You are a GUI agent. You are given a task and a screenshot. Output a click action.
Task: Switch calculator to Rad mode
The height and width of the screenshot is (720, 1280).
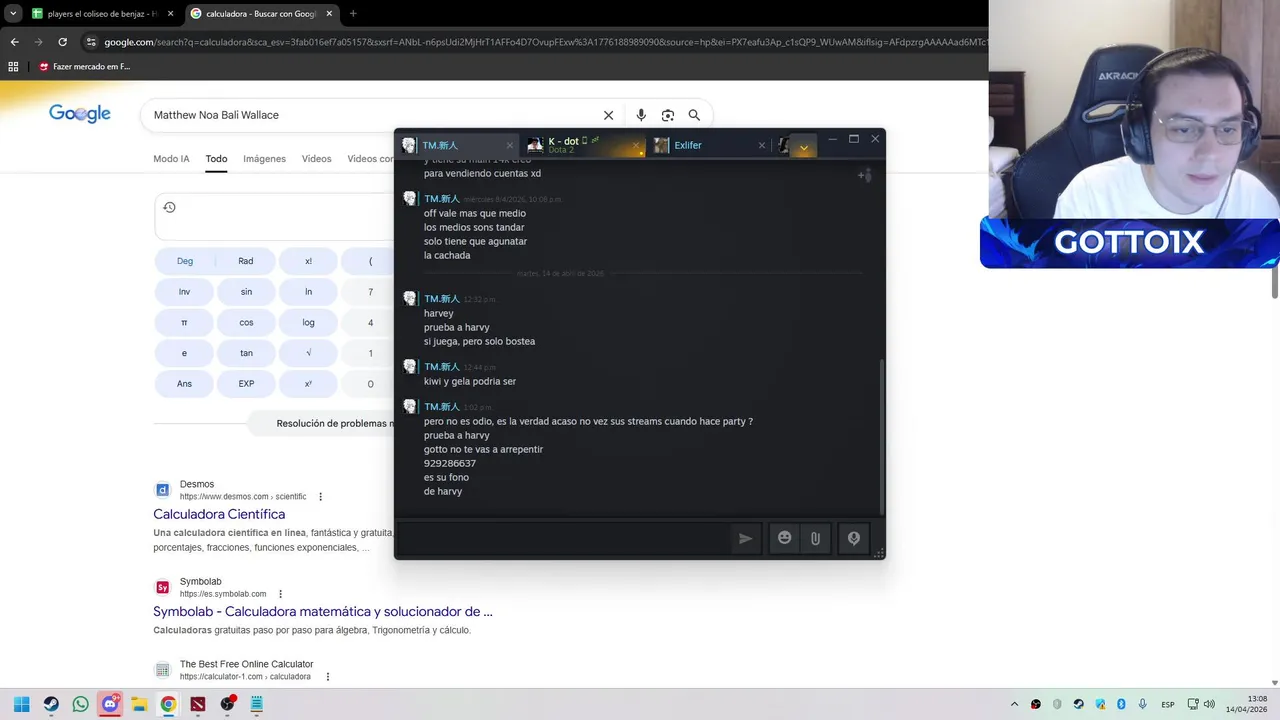246,261
